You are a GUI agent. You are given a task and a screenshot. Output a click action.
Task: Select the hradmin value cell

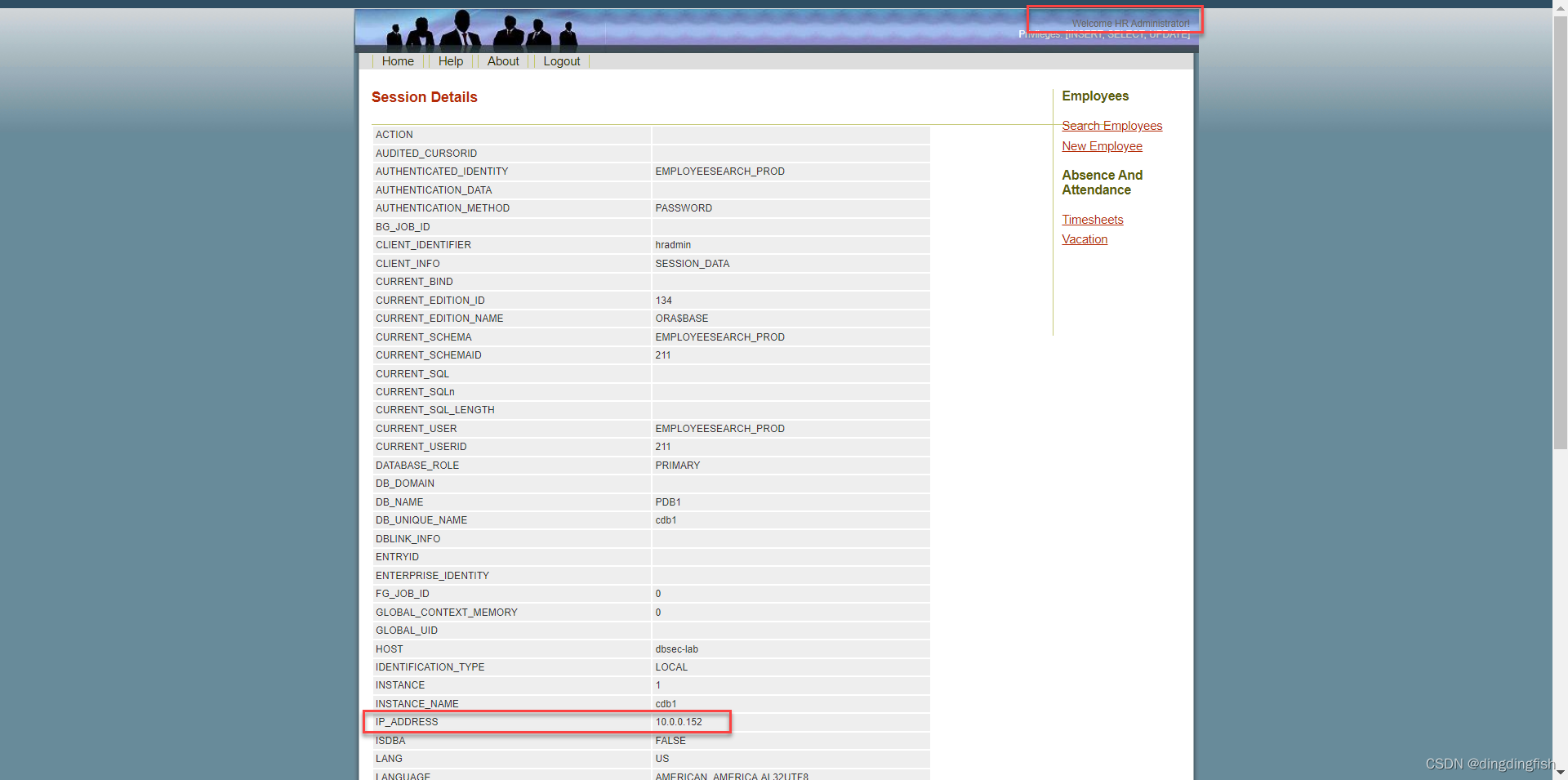pyautogui.click(x=791, y=245)
